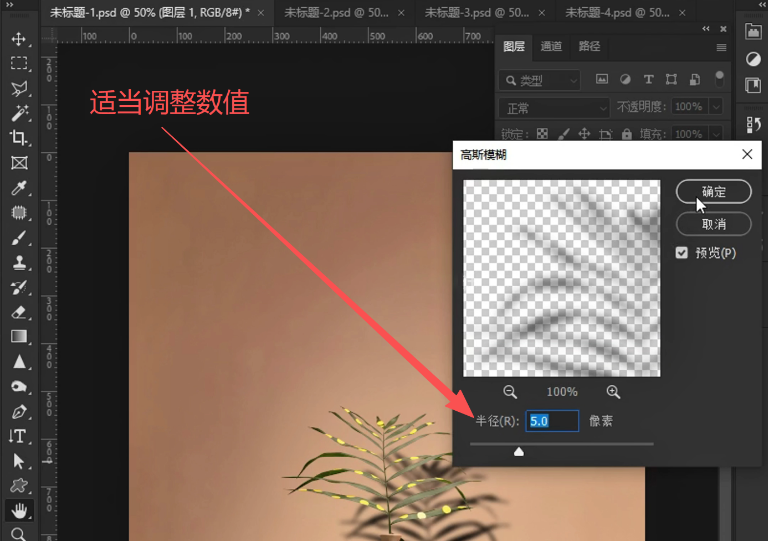Select the History Brush tool
The image size is (768, 541).
pos(19,287)
